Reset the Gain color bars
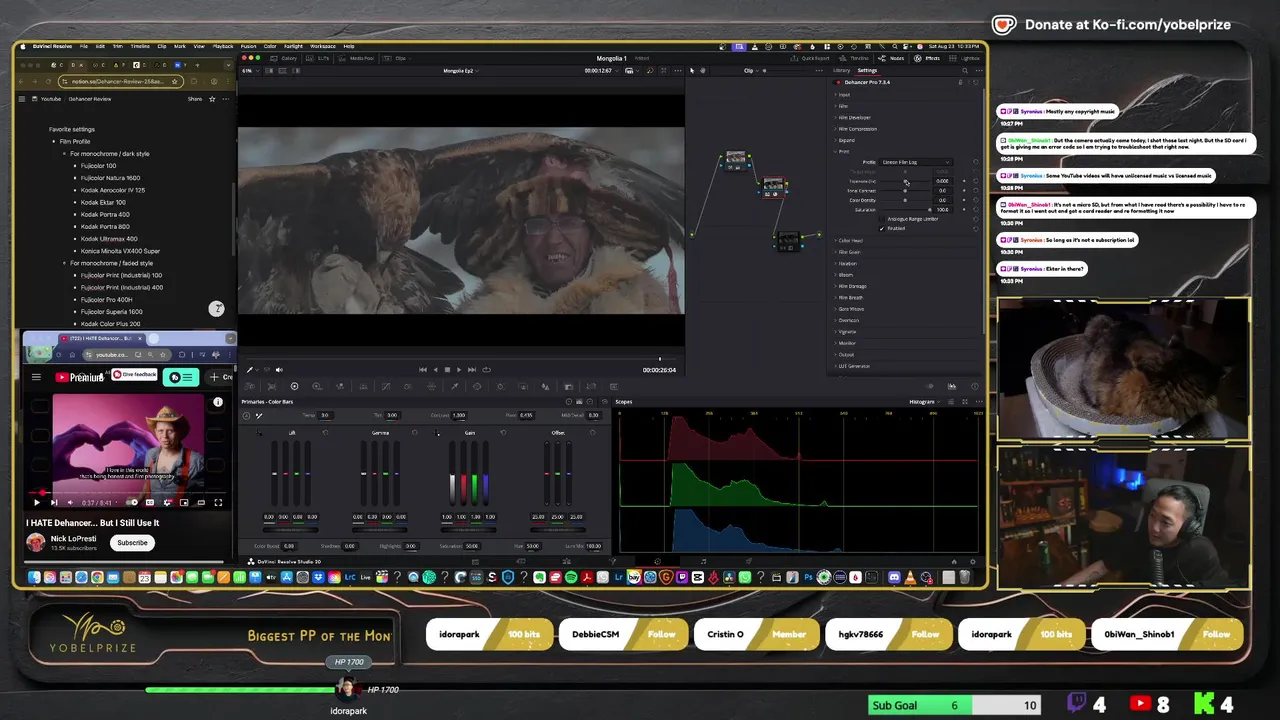The width and height of the screenshot is (1280, 720). pos(503,433)
